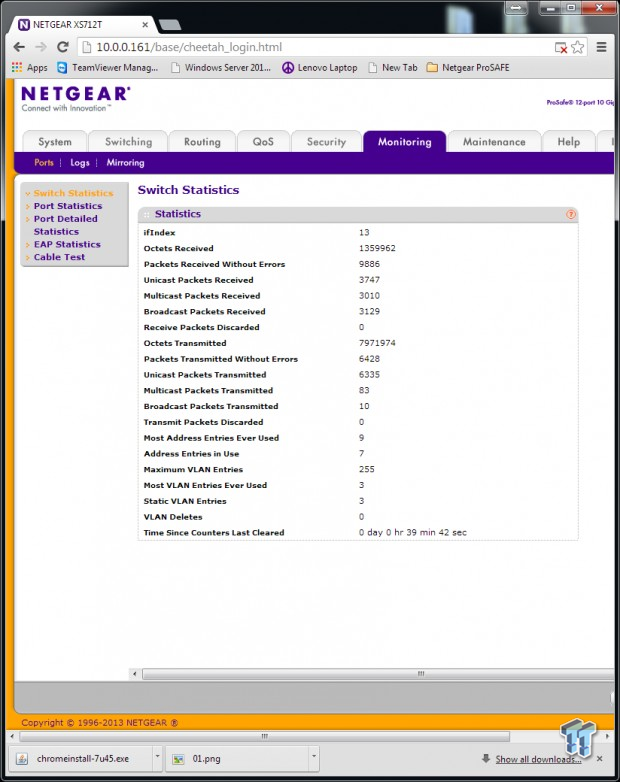This screenshot has height=782, width=620.
Task: Switch to the Maintenance tab
Action: click(494, 142)
